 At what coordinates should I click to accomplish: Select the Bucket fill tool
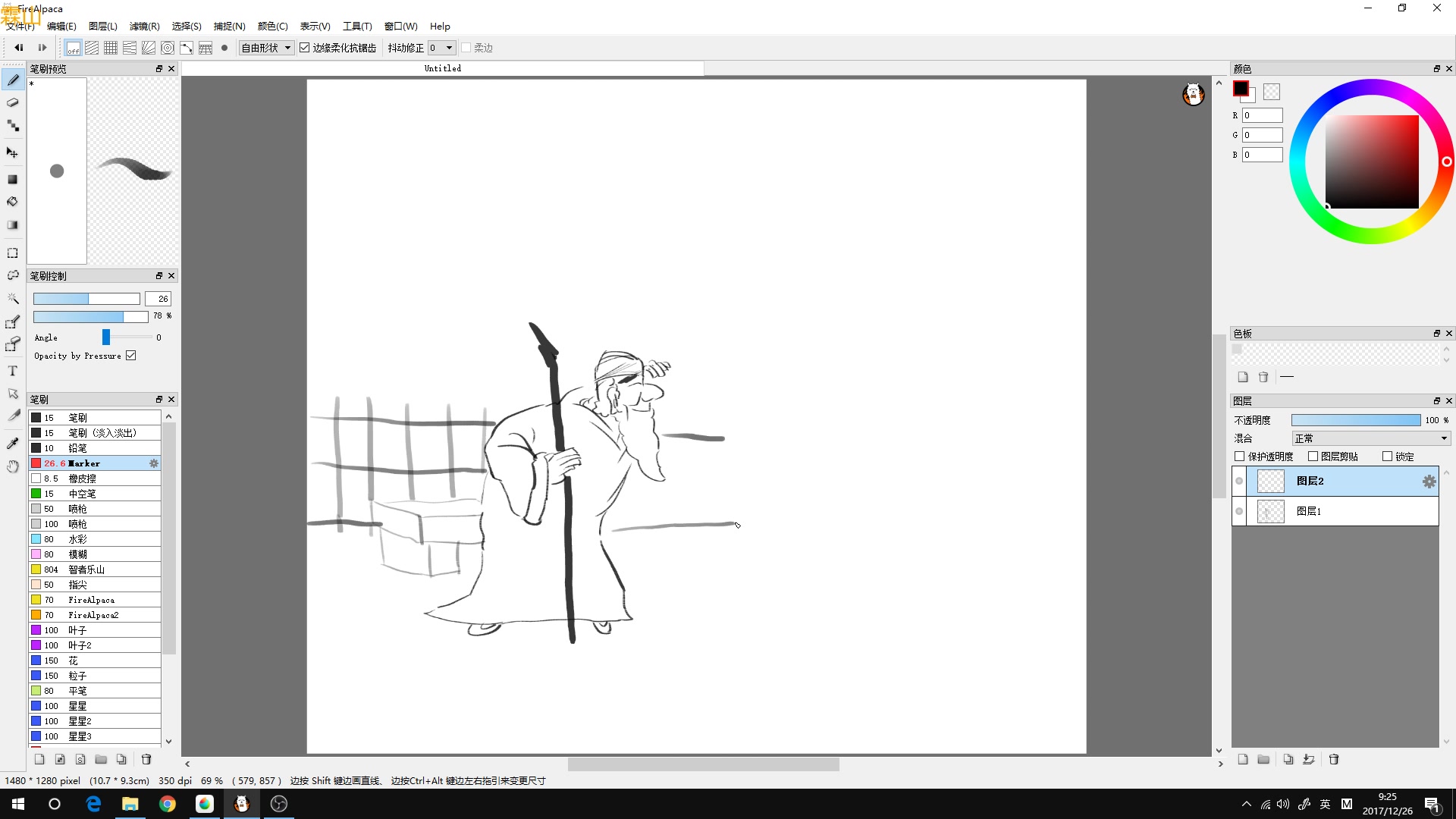(x=13, y=202)
